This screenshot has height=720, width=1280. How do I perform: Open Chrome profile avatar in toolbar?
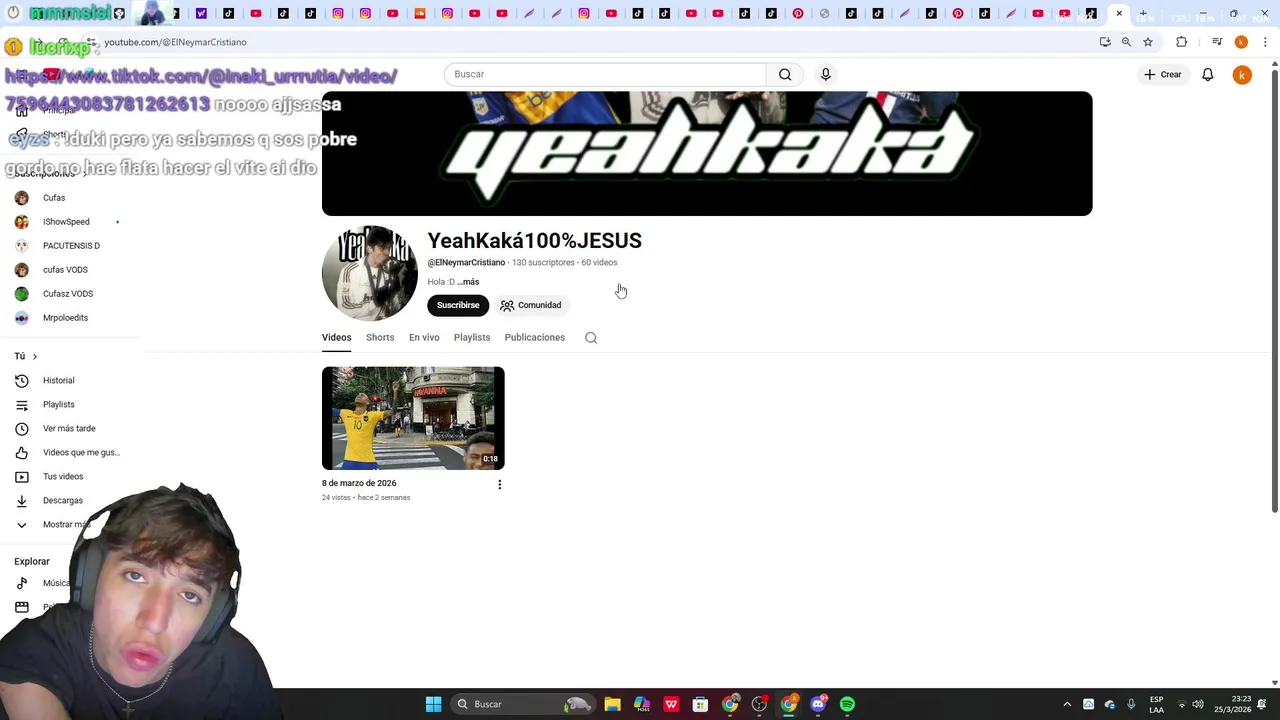click(1241, 42)
